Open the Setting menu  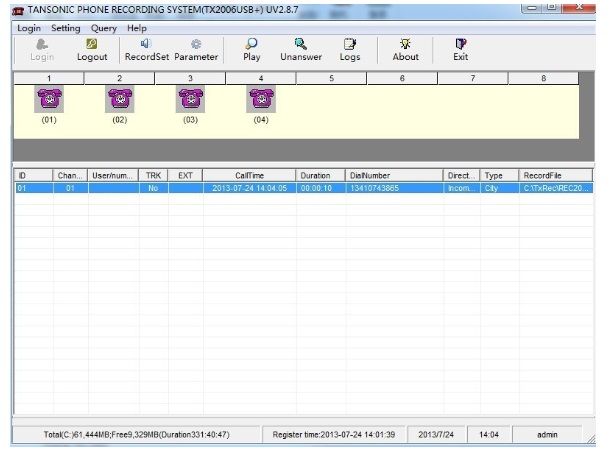(x=65, y=28)
